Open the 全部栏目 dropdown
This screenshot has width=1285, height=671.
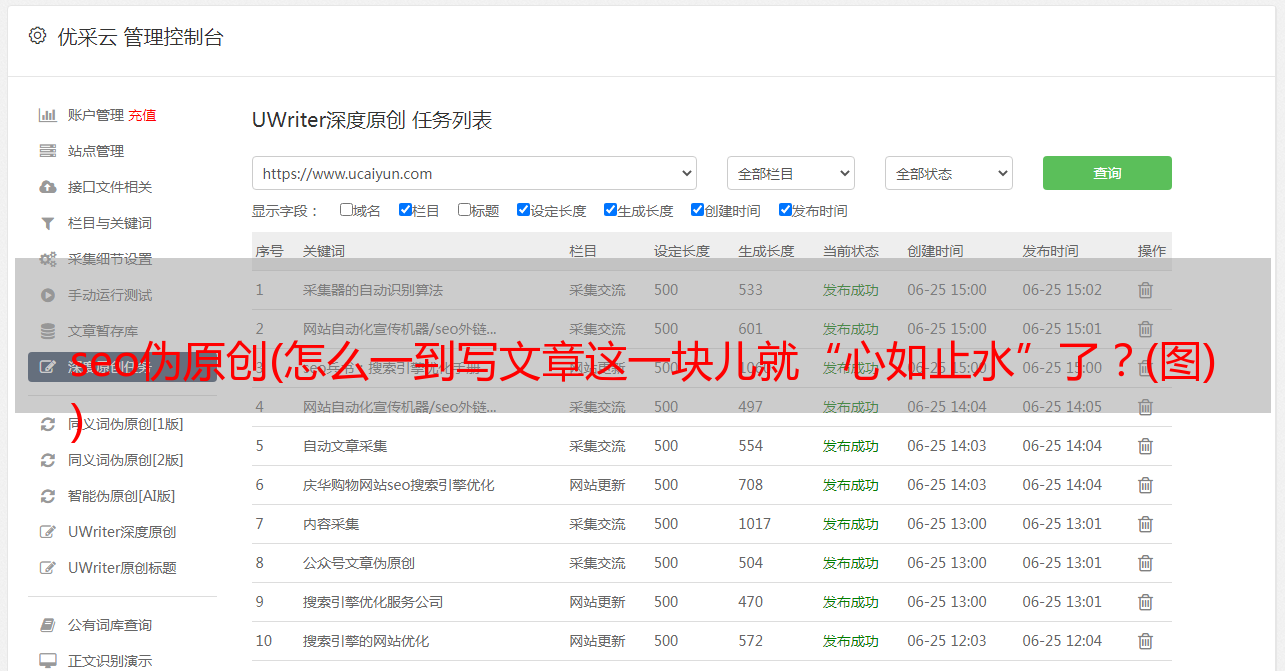point(791,173)
